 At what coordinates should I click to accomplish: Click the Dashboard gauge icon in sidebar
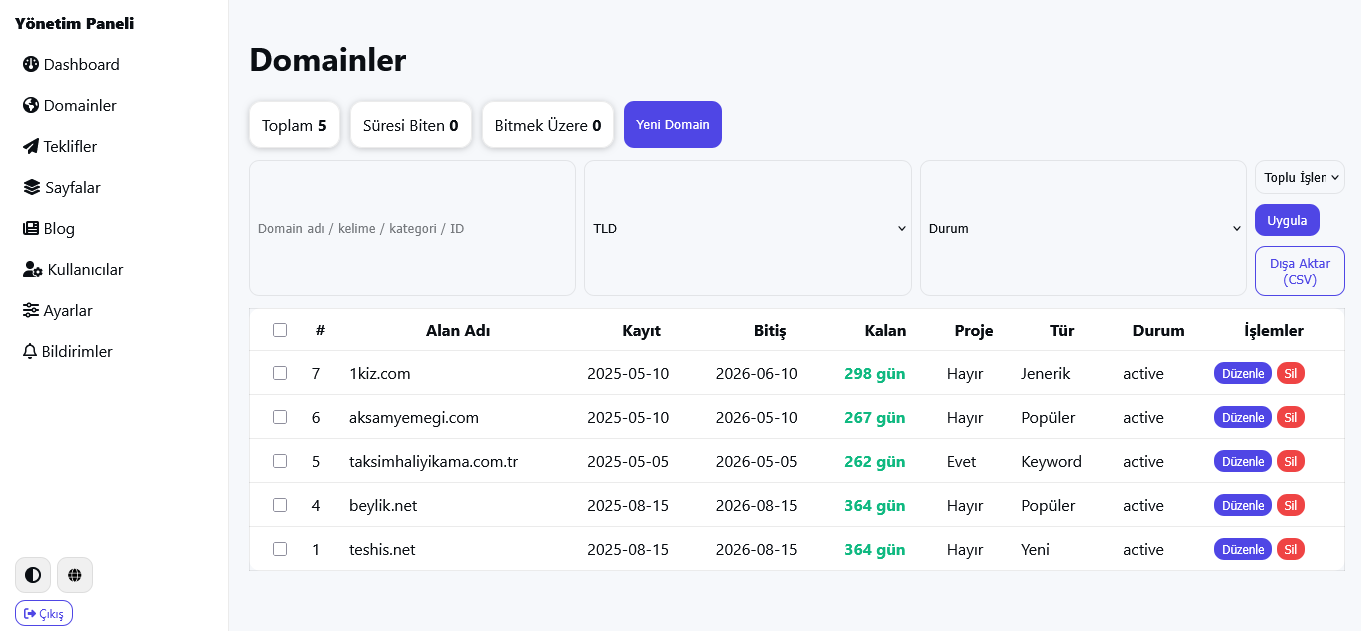coord(31,64)
